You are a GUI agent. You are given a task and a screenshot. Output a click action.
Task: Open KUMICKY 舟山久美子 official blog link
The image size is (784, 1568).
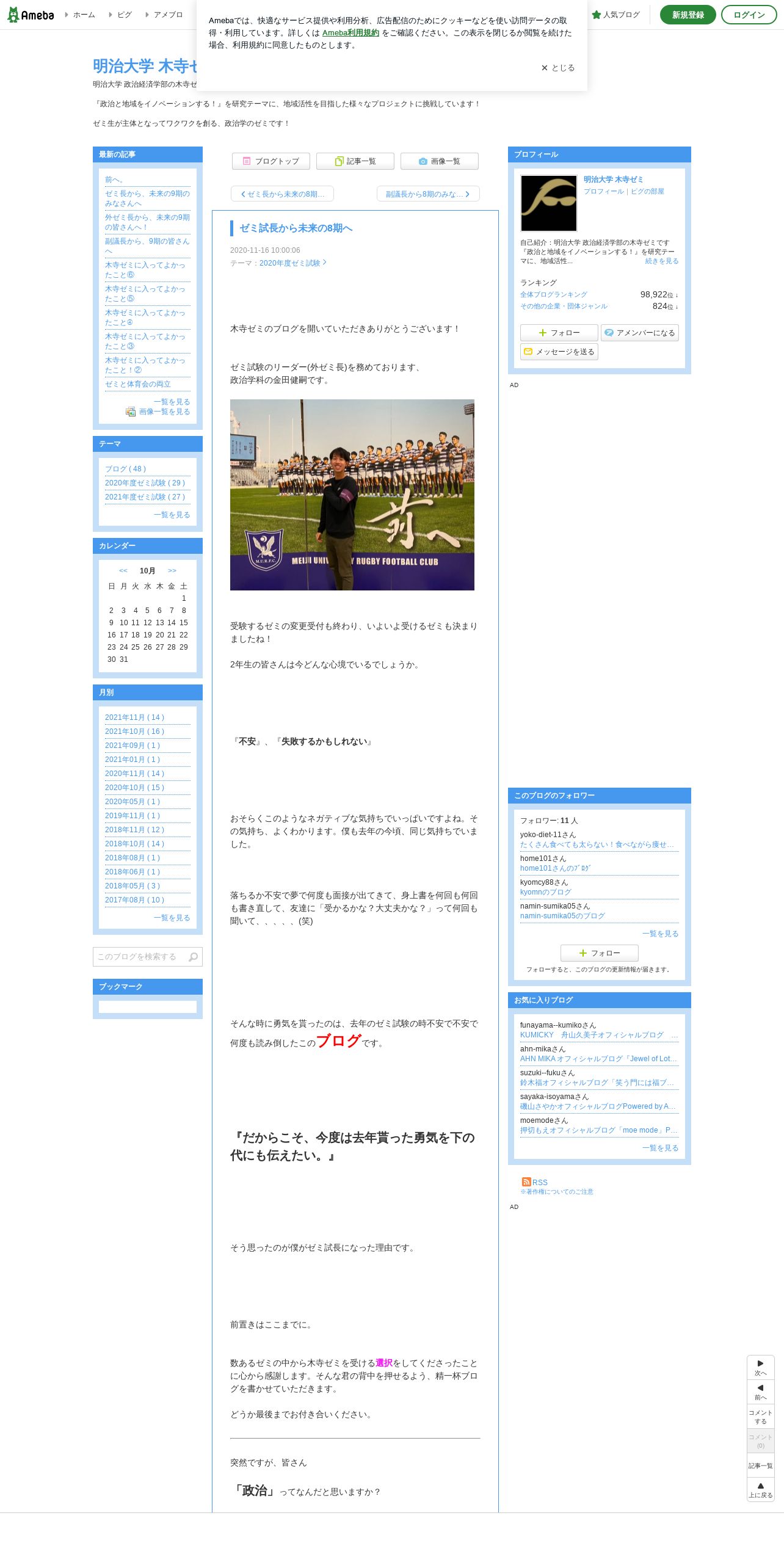[x=599, y=1036]
